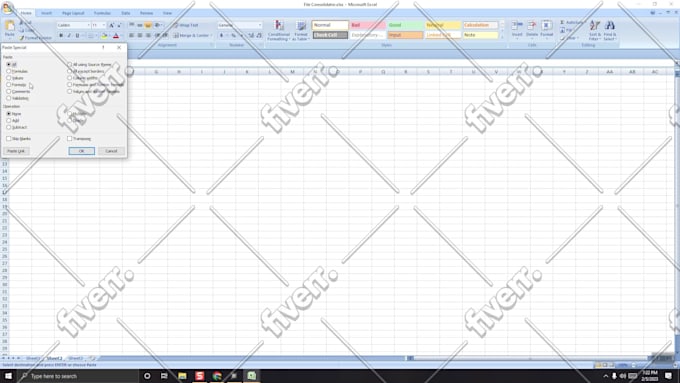Select the Column widths paste option
The image size is (680, 383).
[x=69, y=78]
